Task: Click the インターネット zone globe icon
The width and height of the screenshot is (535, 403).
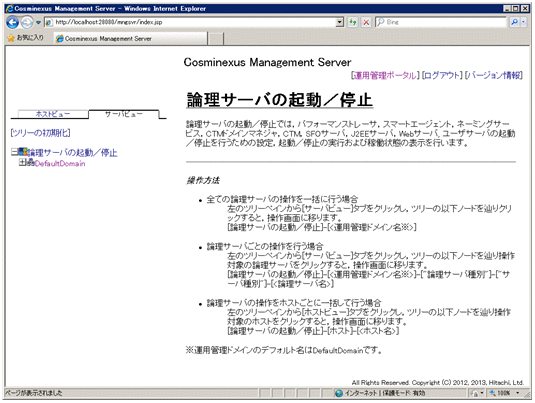Action: [x=339, y=393]
